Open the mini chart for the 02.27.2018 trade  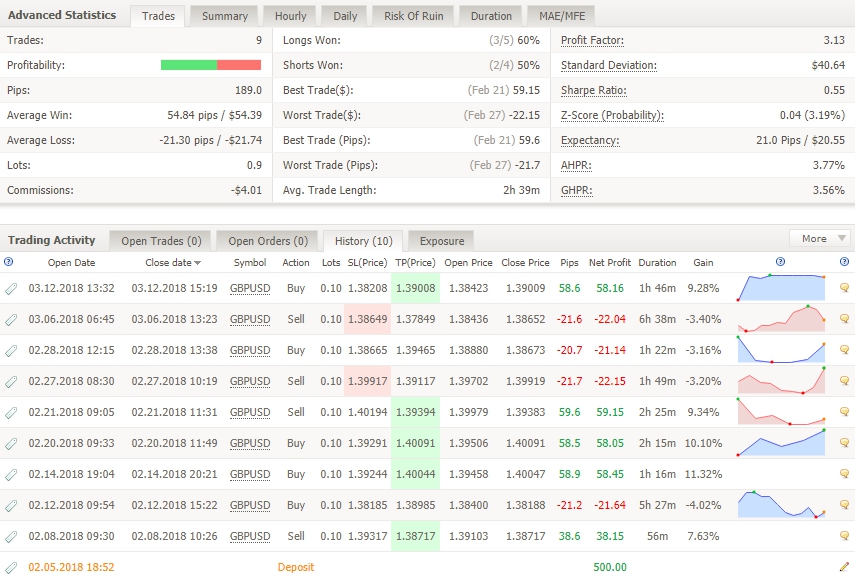point(781,381)
